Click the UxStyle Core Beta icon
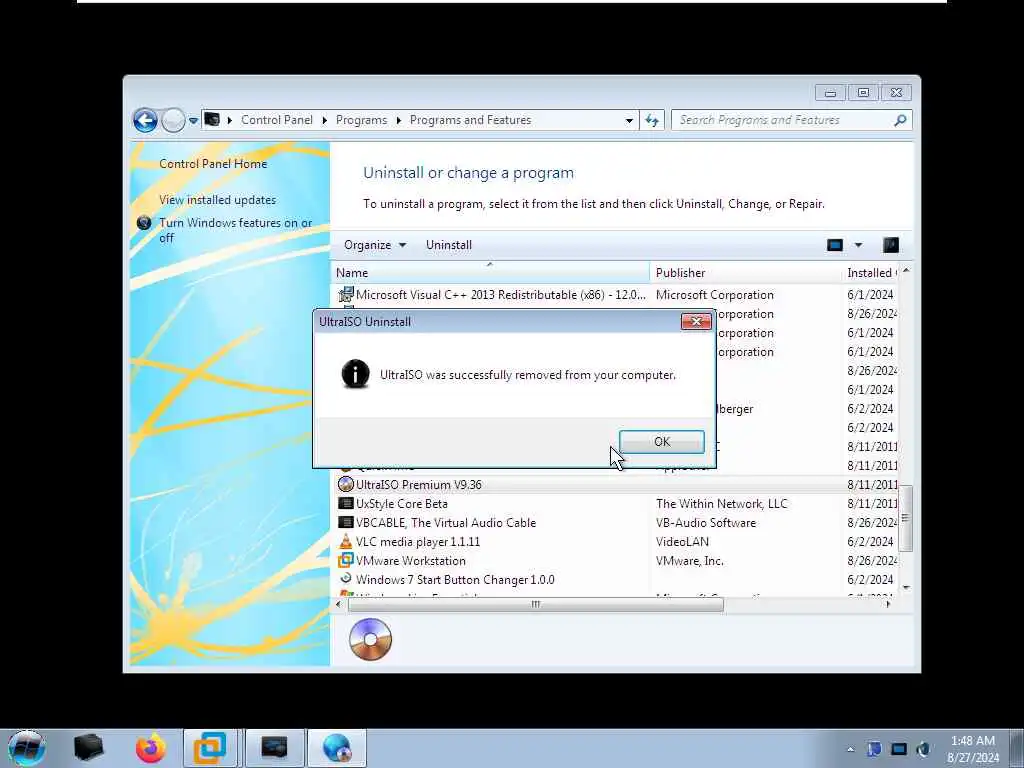Viewport: 1024px width, 768px height. click(x=345, y=504)
